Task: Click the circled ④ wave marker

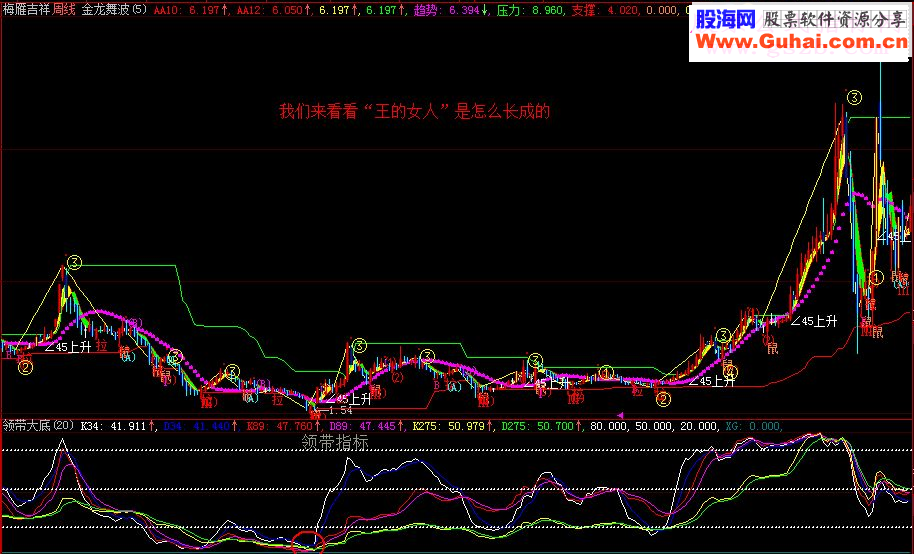Action: coord(730,371)
